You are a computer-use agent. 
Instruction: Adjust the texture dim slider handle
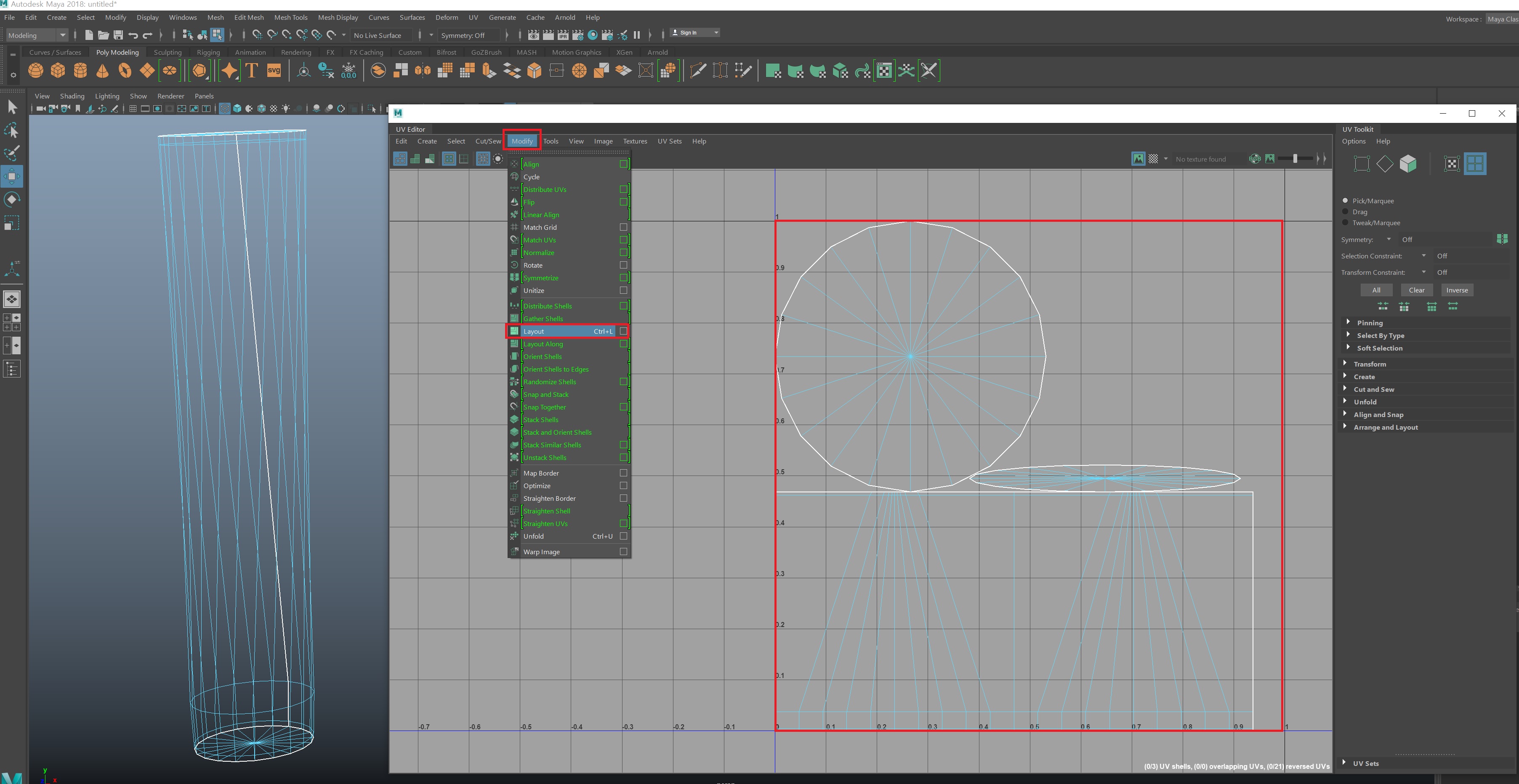click(x=1295, y=159)
